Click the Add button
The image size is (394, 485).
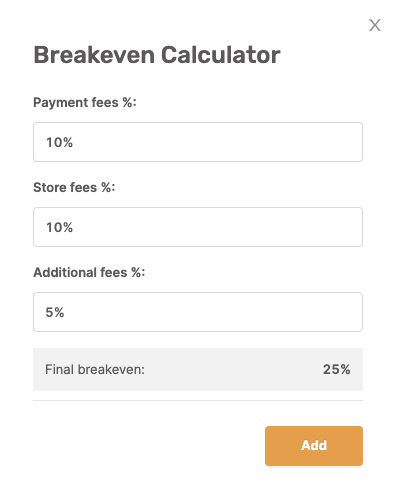[x=314, y=446]
